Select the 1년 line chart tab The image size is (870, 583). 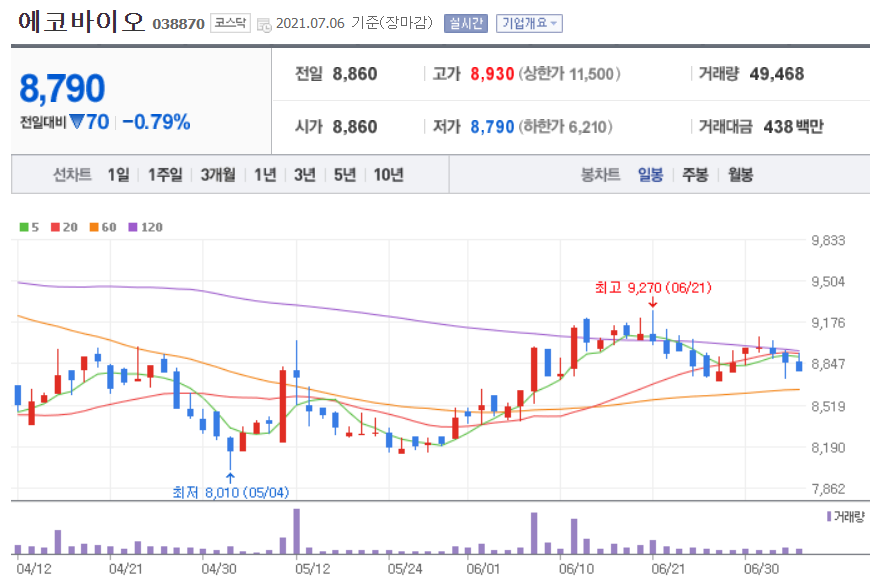(265, 175)
